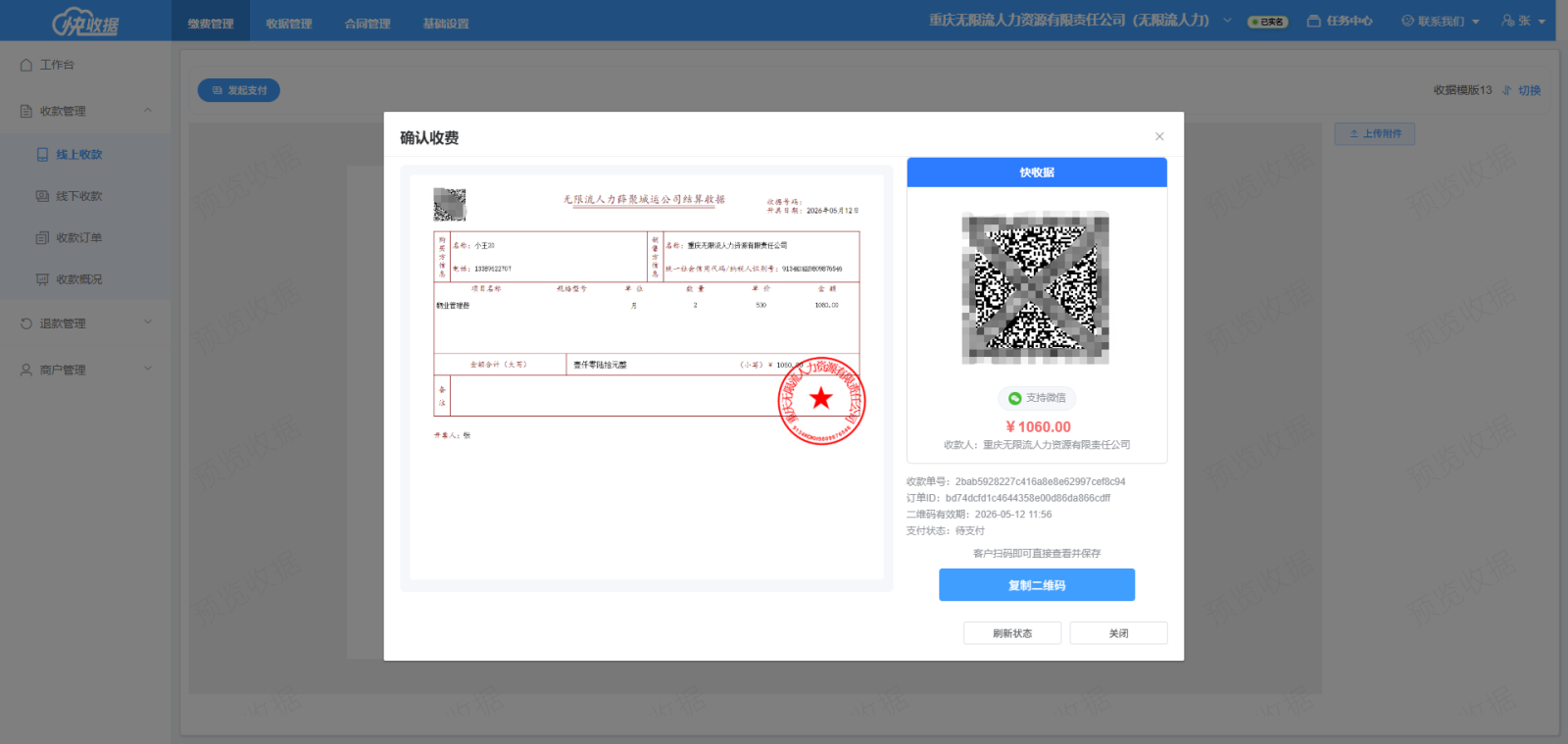The image size is (1568, 744).
Task: Open the 工作台 home icon
Action: pyautogui.click(x=26, y=65)
